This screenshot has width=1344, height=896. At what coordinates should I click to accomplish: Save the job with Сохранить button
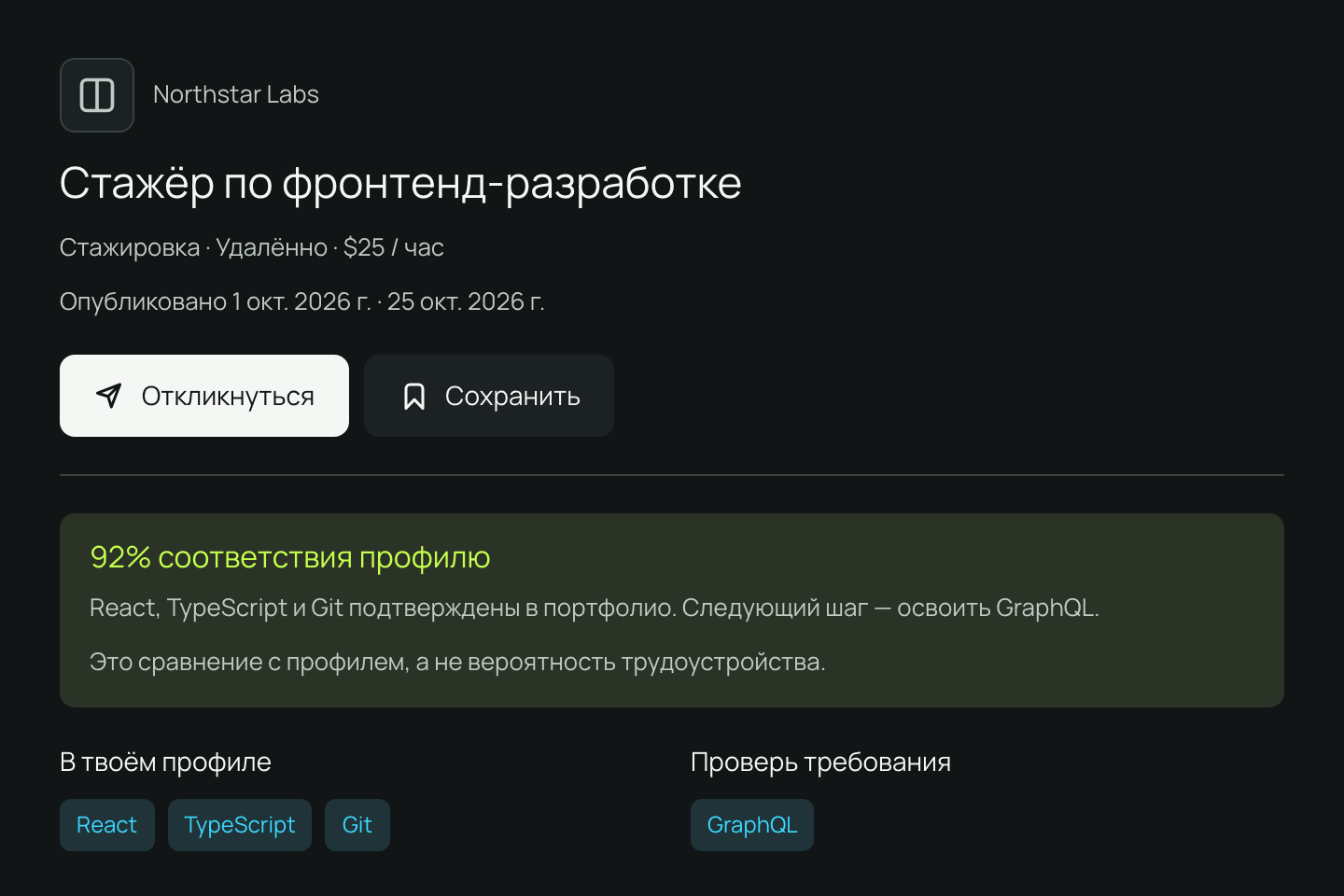pyautogui.click(x=489, y=396)
